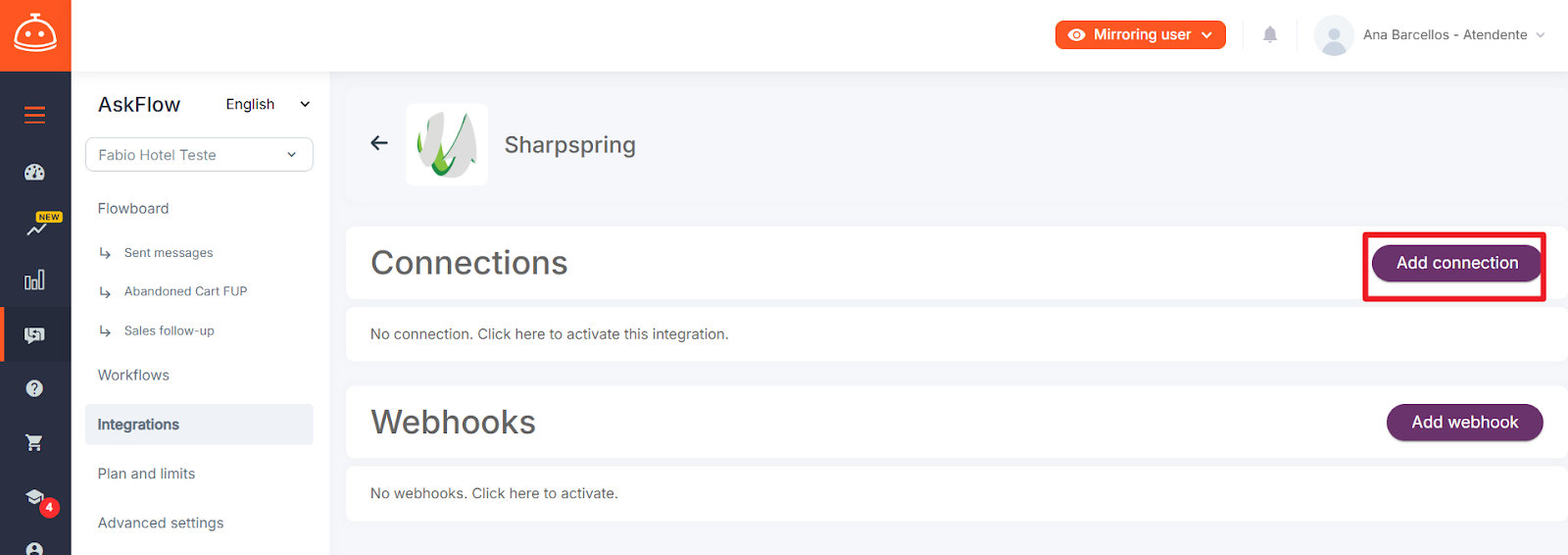The width and height of the screenshot is (1568, 555).
Task: Go back using the left arrow
Action: point(379,143)
